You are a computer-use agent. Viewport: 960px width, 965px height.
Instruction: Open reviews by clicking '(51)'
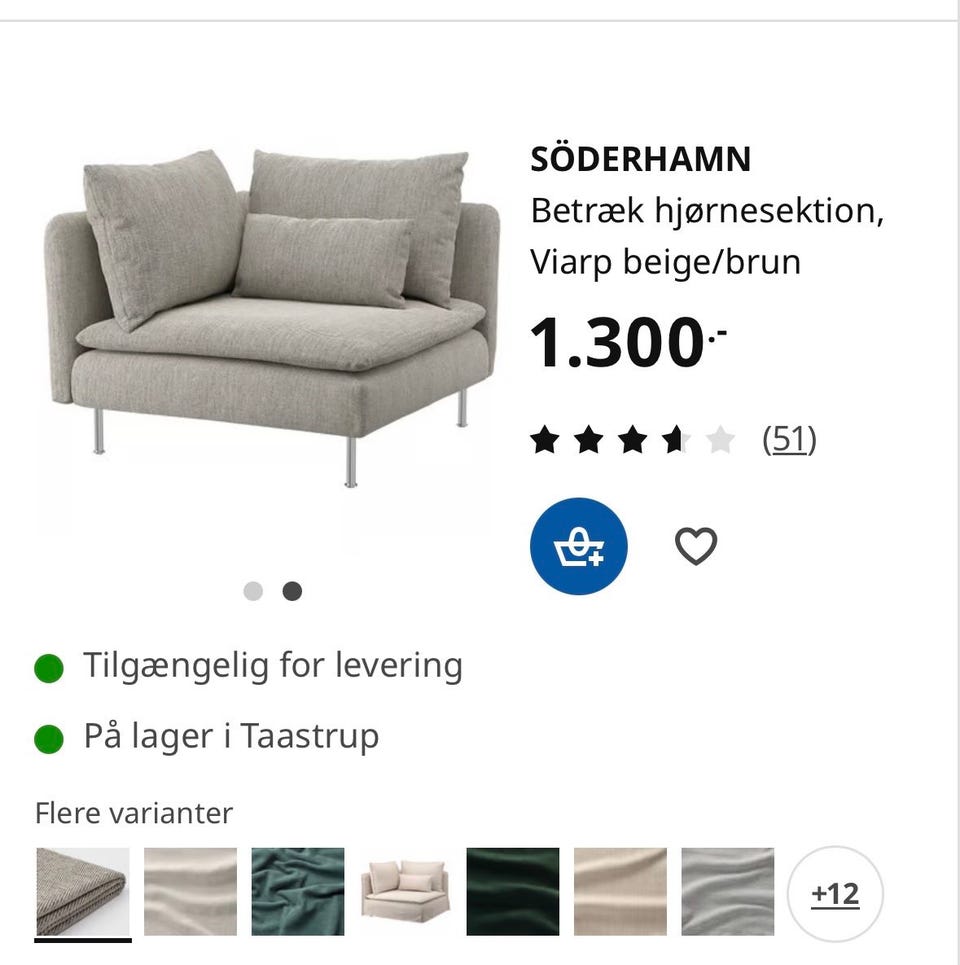(x=789, y=437)
